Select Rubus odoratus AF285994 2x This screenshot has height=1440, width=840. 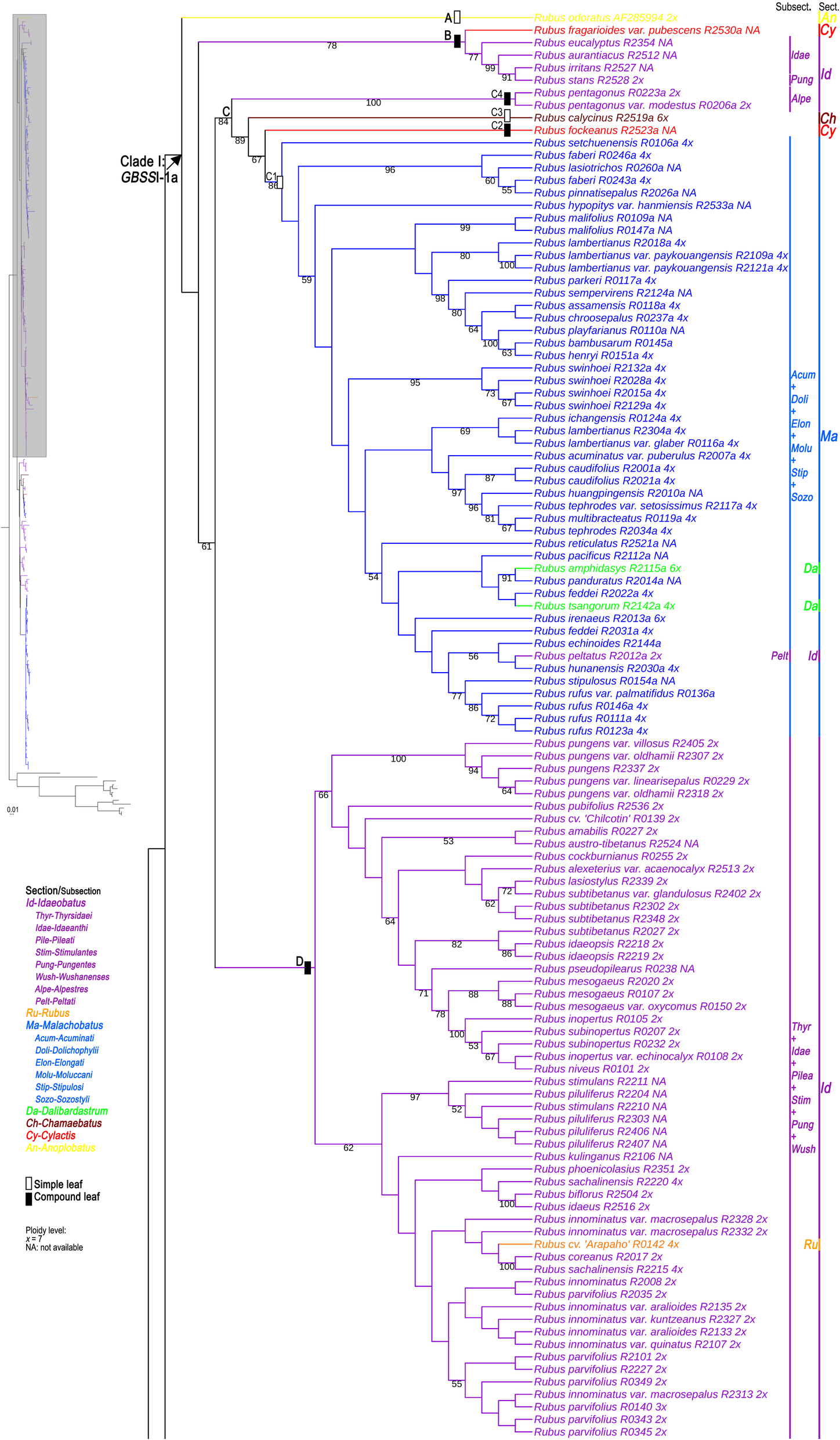[x=606, y=18]
